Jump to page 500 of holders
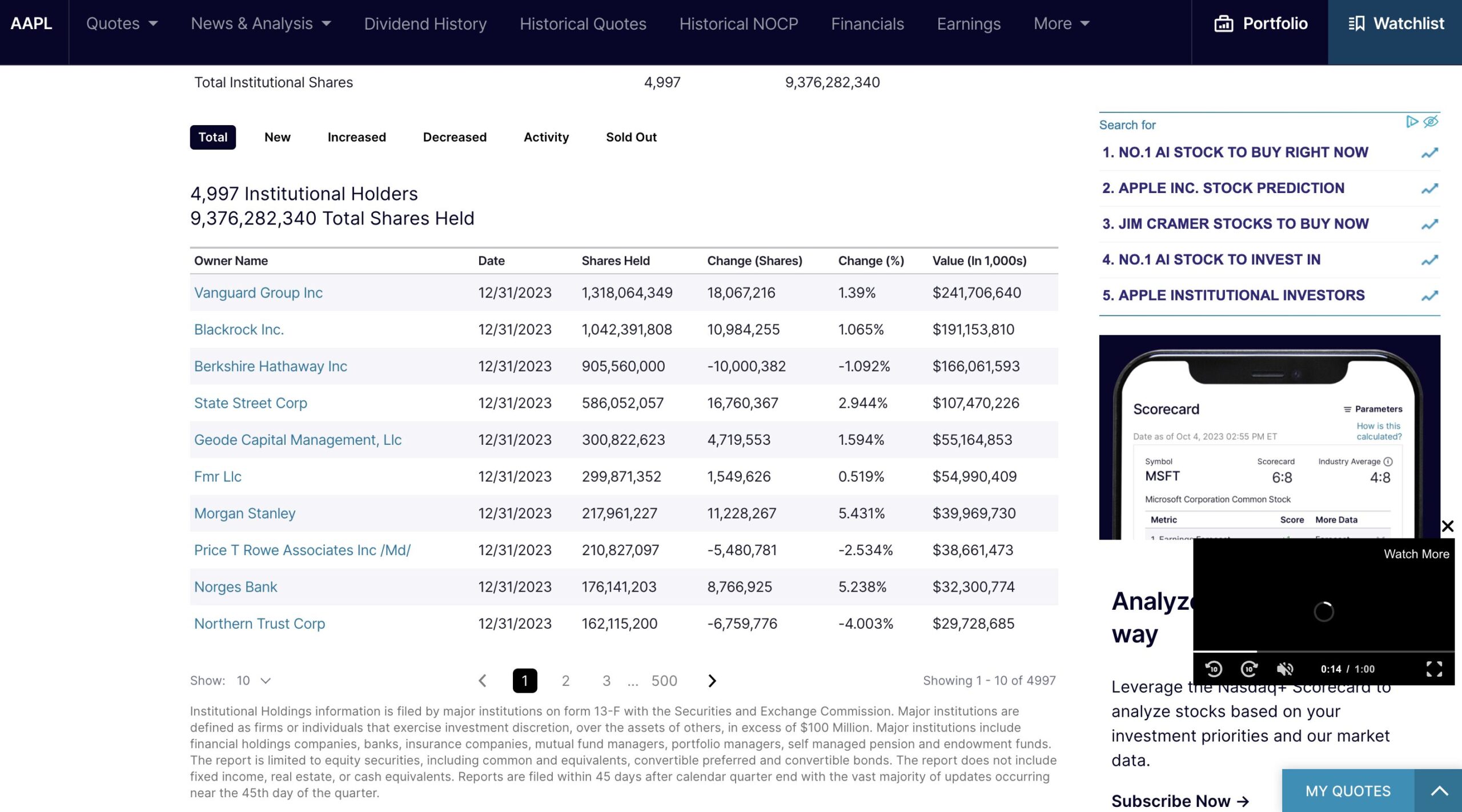 click(x=664, y=681)
